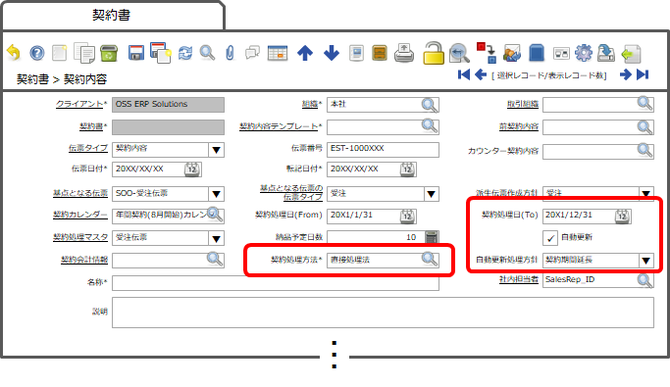Click the blue Product Info icon
The height and width of the screenshot is (387, 670).
(x=536, y=53)
